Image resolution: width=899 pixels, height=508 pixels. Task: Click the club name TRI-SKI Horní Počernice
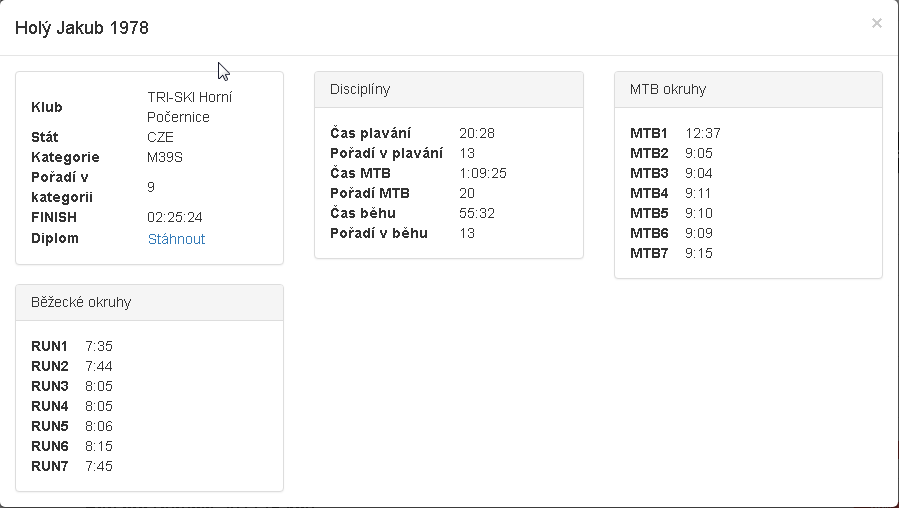[x=189, y=107]
